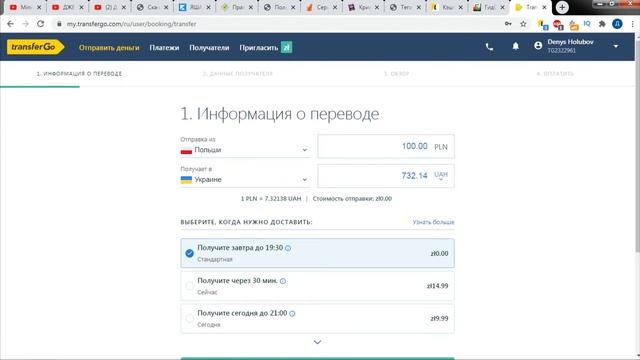Expand more delivery options chevron
This screenshot has width=640, height=360.
[318, 342]
